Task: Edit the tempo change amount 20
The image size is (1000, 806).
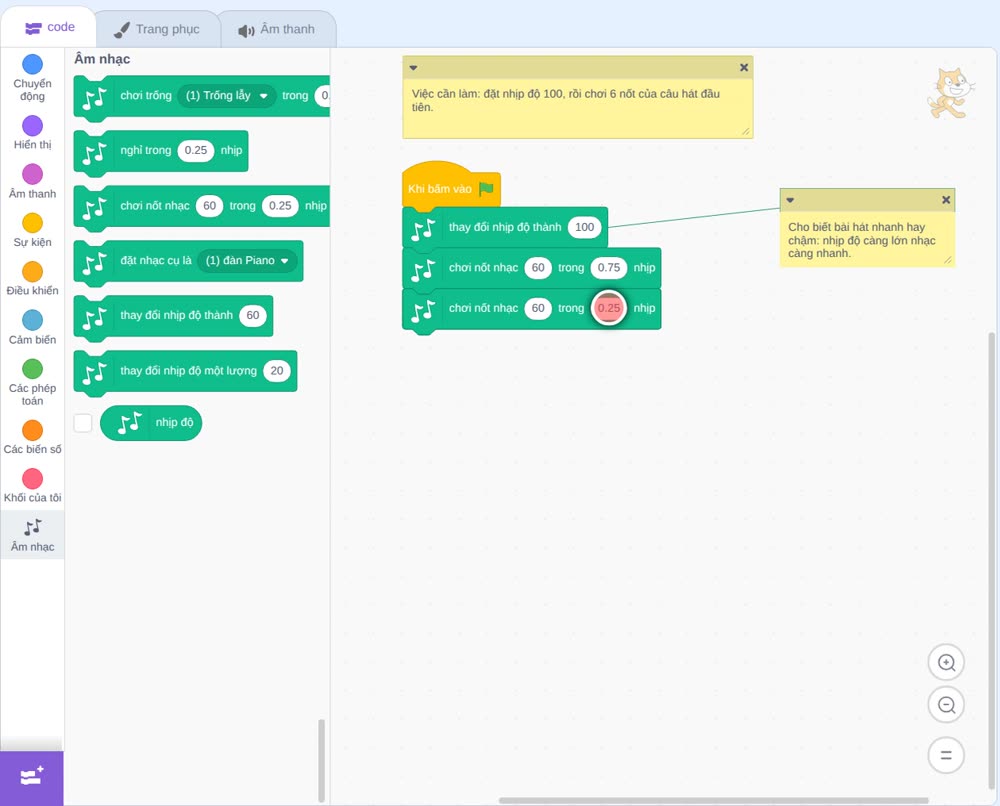Action: click(x=277, y=370)
